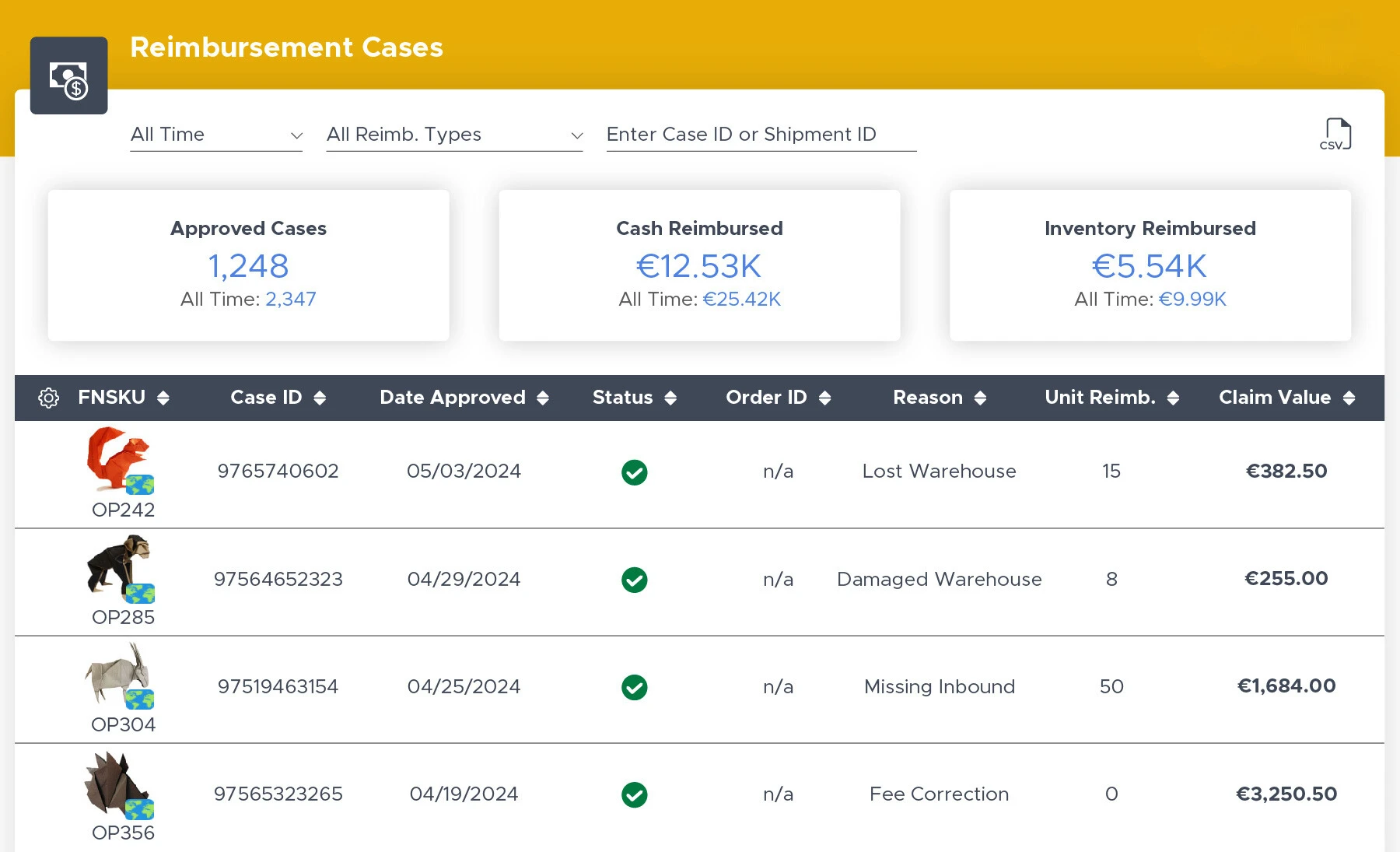Click globe marketplace badge on OP304 product
1400x852 pixels.
(140, 699)
